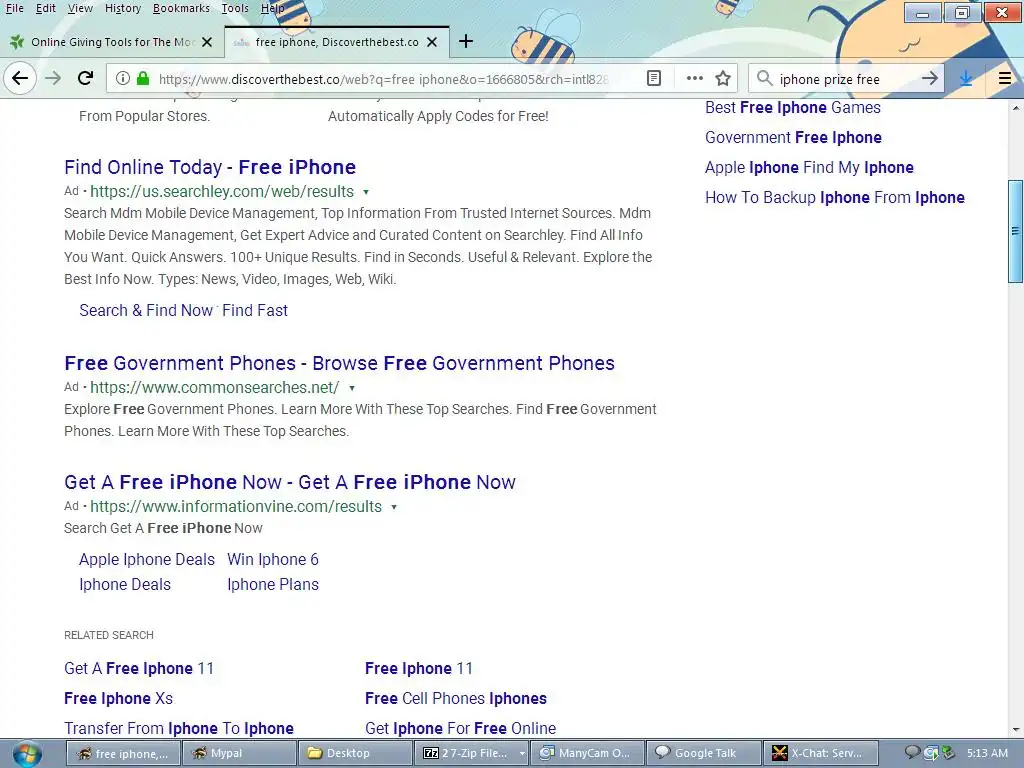The height and width of the screenshot is (768, 1024).
Task: Switch to Online Giving Tools tab
Action: tap(112, 42)
